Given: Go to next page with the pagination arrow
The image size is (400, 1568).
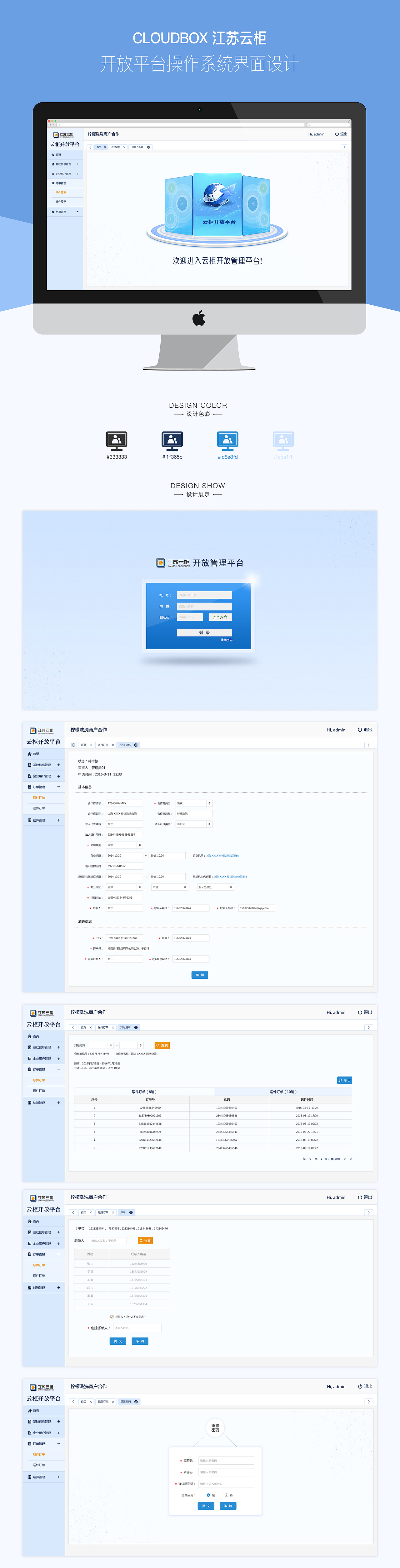Looking at the screenshot, I should click(x=344, y=1159).
